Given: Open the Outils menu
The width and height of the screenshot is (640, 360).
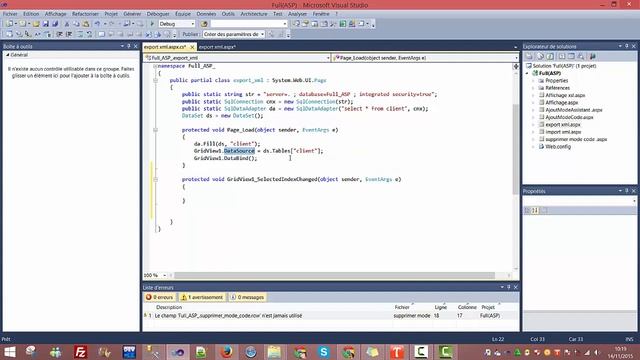Looking at the screenshot, I should click(228, 14).
